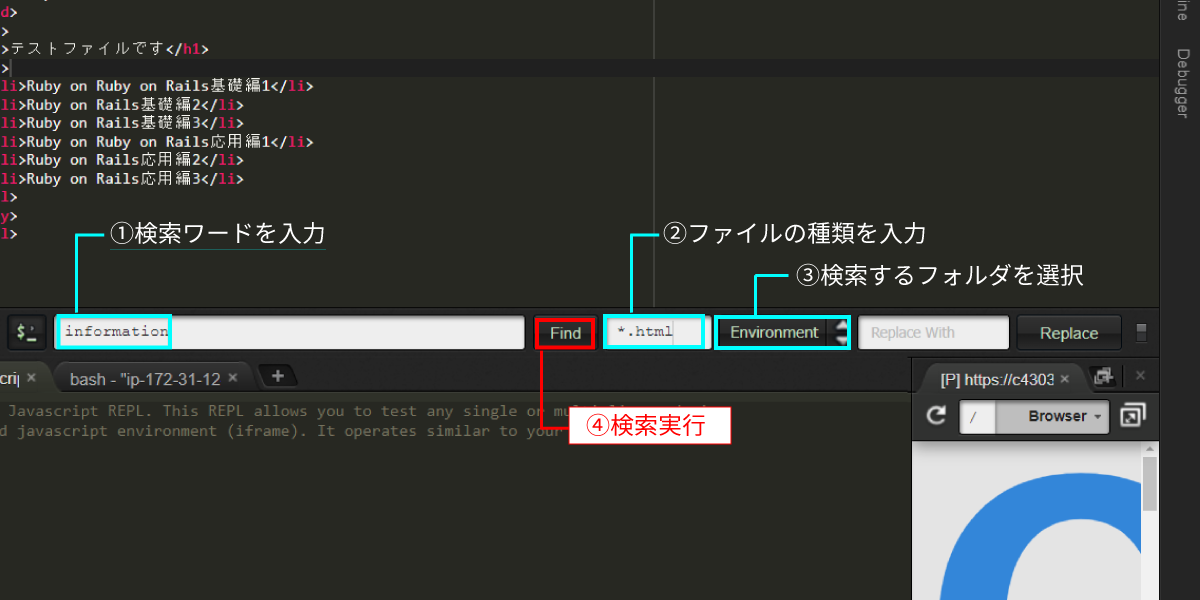Click the Replace With input field
1200x600 pixels.
click(933, 332)
